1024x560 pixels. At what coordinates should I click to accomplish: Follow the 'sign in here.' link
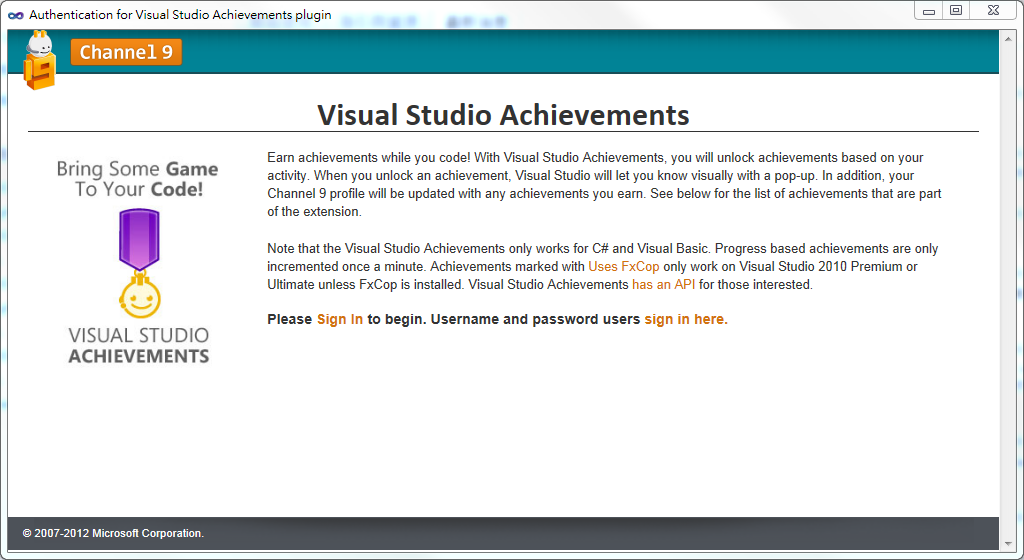(686, 319)
